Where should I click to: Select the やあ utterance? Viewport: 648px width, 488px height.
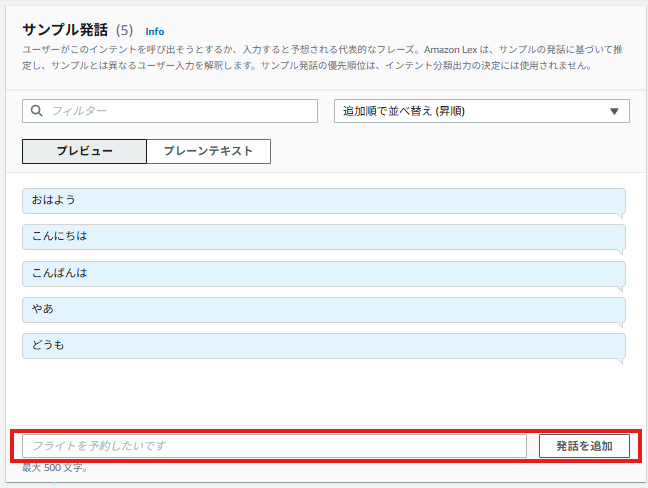pos(324,310)
